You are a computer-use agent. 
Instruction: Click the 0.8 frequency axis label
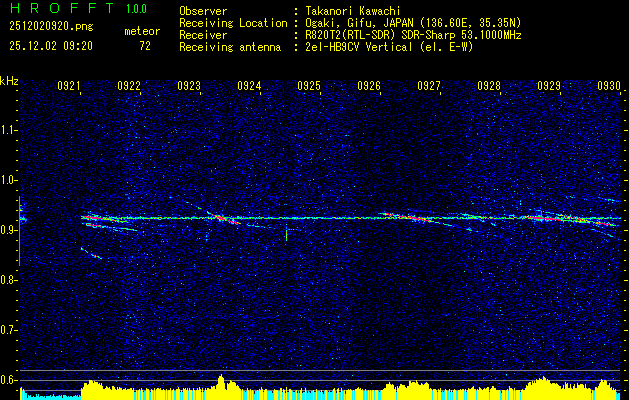click(9, 280)
